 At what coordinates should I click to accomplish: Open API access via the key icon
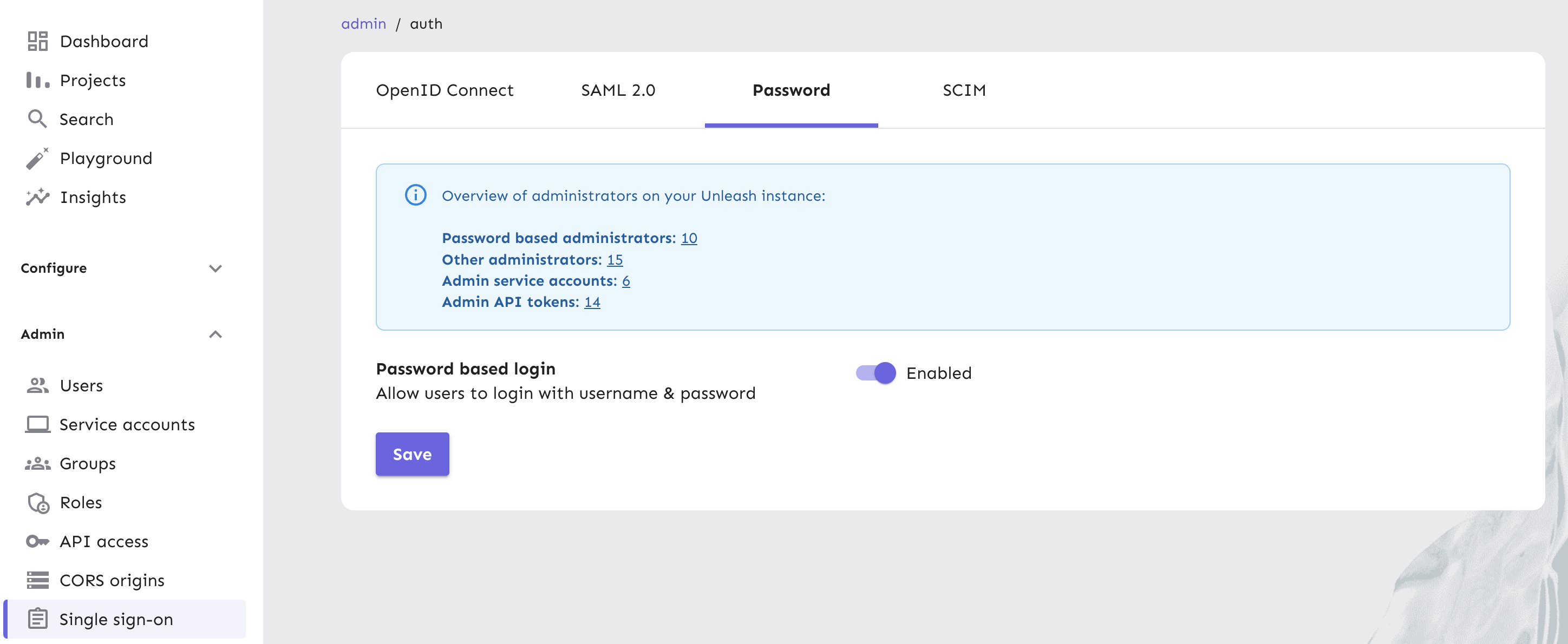pos(38,541)
